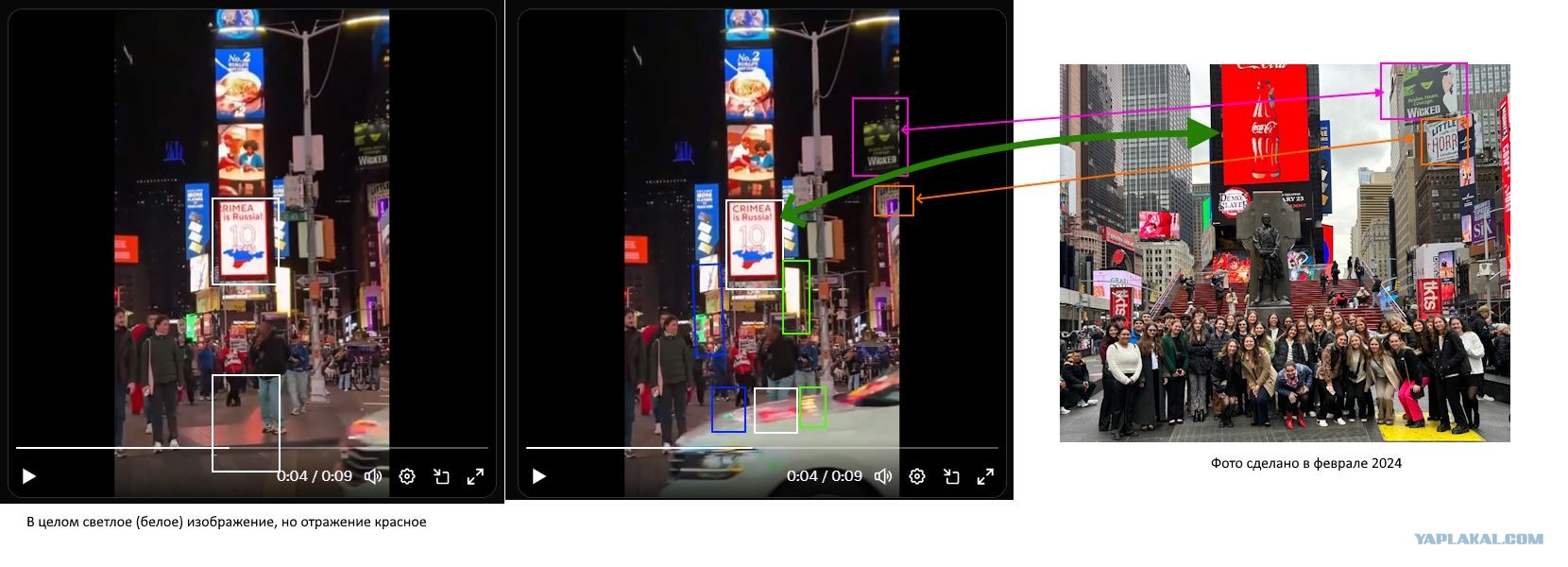Click the caption 'Фото сделано в феврале 2024'
This screenshot has height=567, width=1568.
pyautogui.click(x=1306, y=463)
